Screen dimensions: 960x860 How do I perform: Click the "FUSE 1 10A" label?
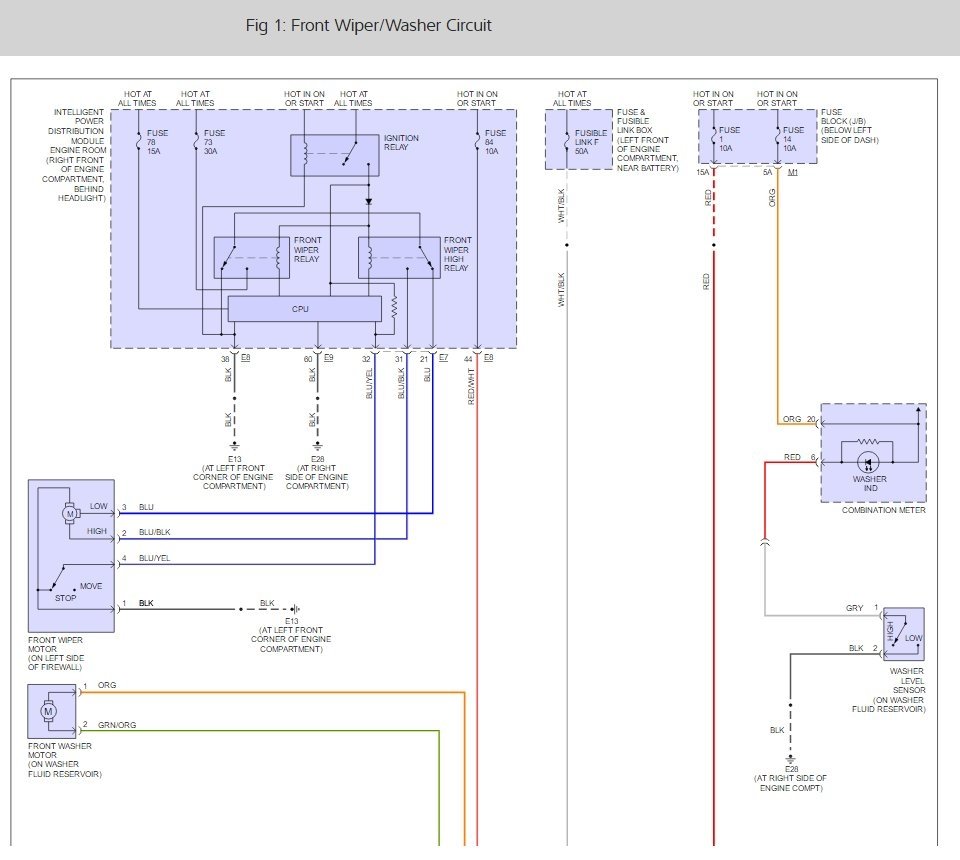click(x=729, y=139)
